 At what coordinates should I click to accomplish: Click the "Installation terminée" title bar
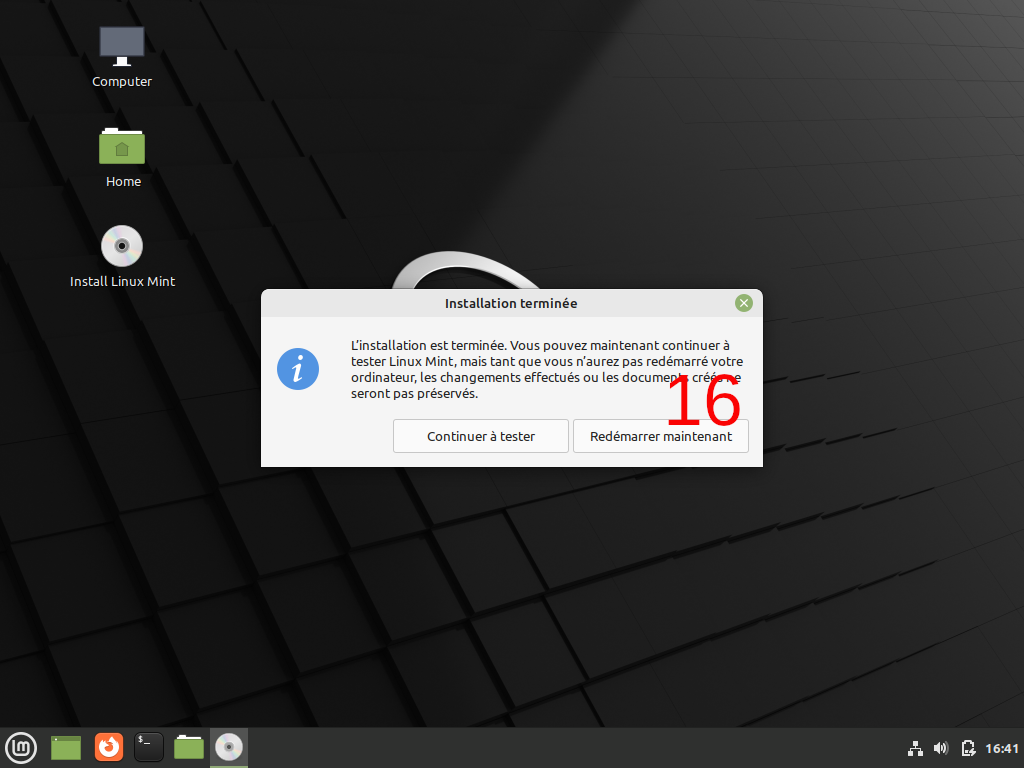511,303
